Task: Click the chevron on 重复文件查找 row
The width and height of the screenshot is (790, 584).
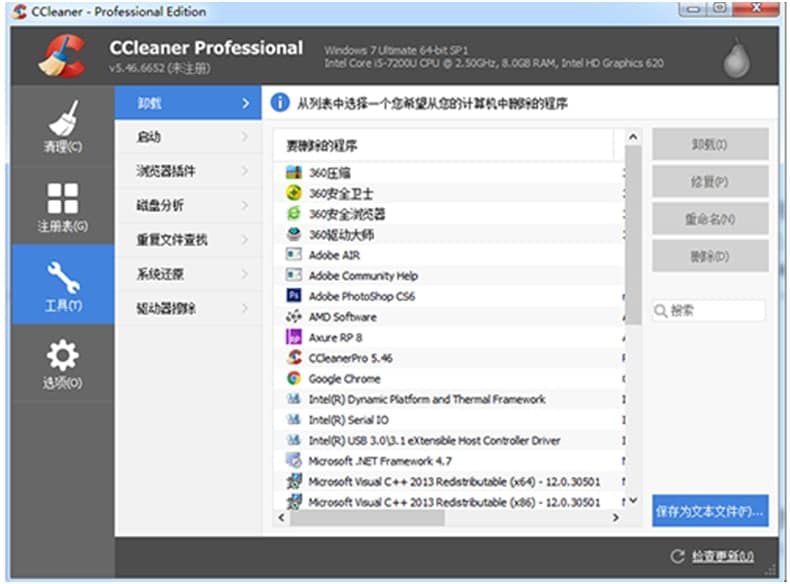Action: (245, 239)
